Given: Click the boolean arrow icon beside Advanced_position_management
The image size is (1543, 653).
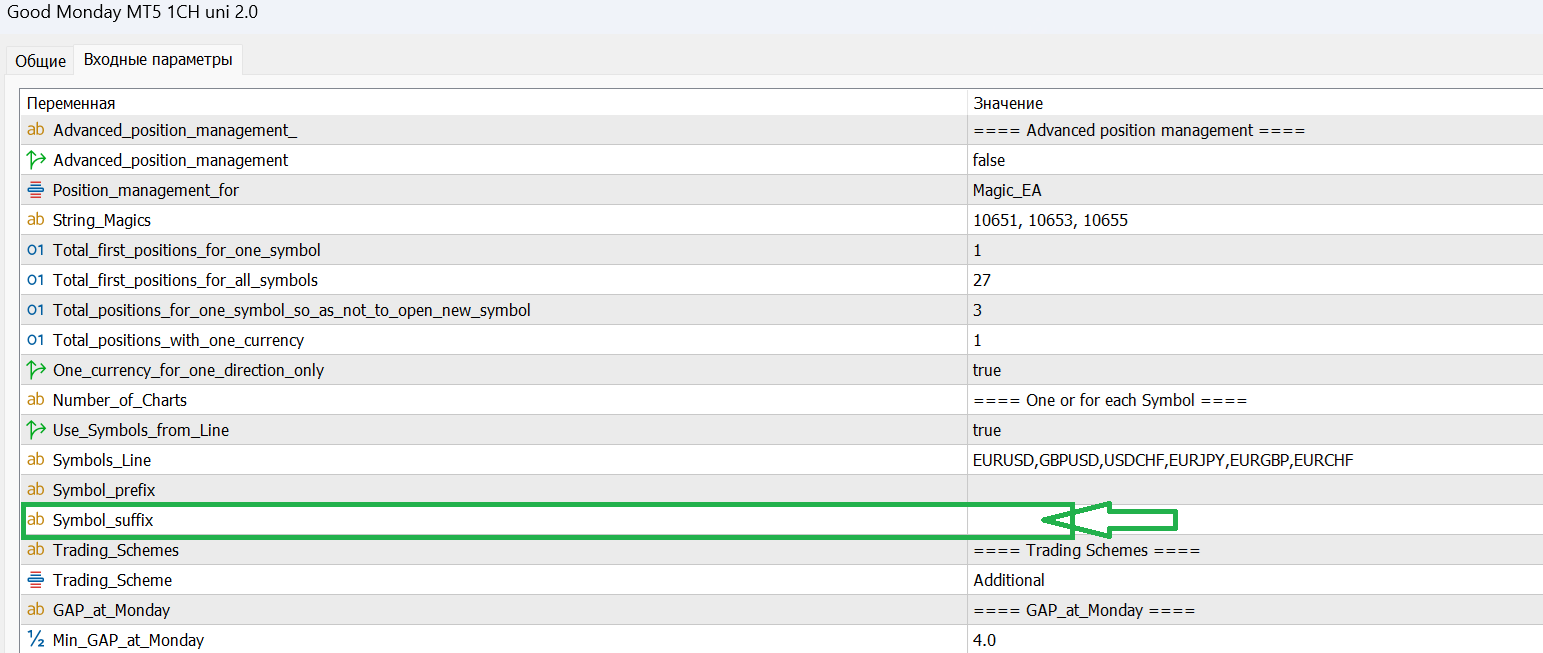Looking at the screenshot, I should tap(36, 160).
